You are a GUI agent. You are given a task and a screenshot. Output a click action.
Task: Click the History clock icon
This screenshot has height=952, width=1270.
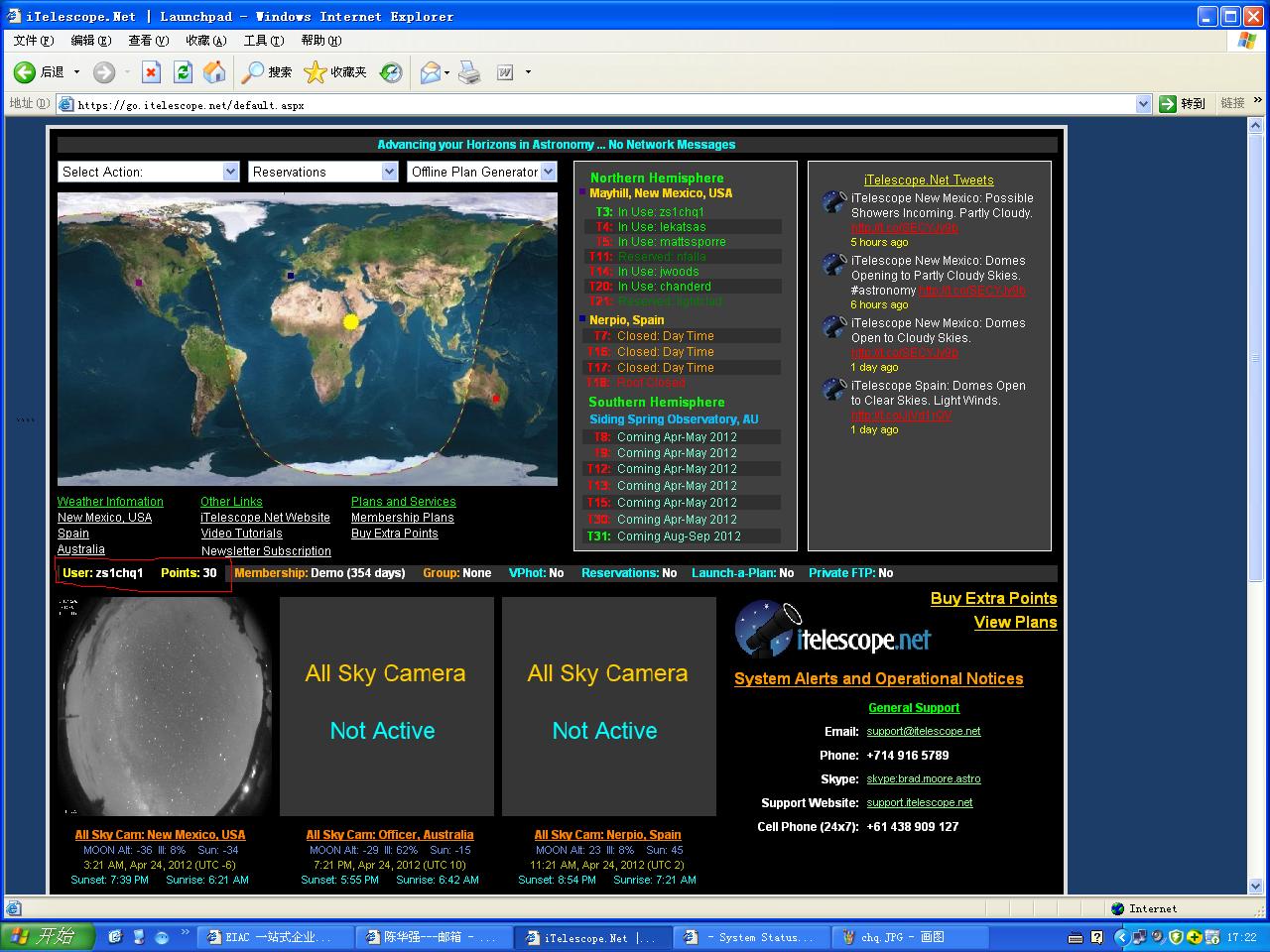point(392,72)
